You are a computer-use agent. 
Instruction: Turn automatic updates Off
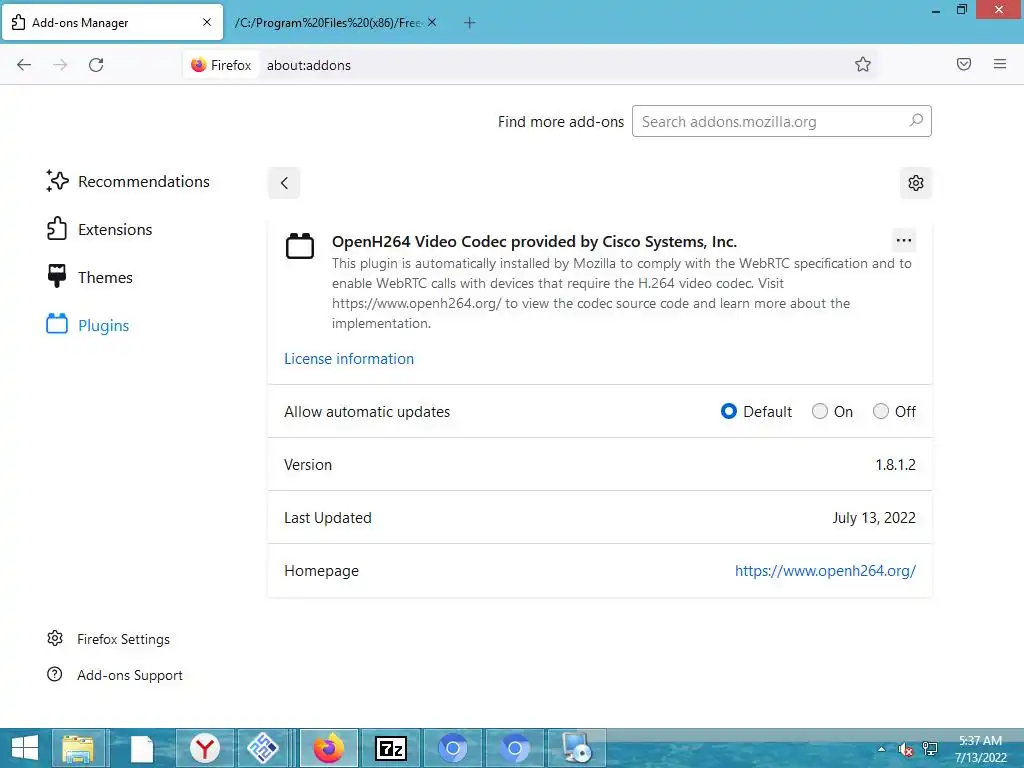[881, 411]
